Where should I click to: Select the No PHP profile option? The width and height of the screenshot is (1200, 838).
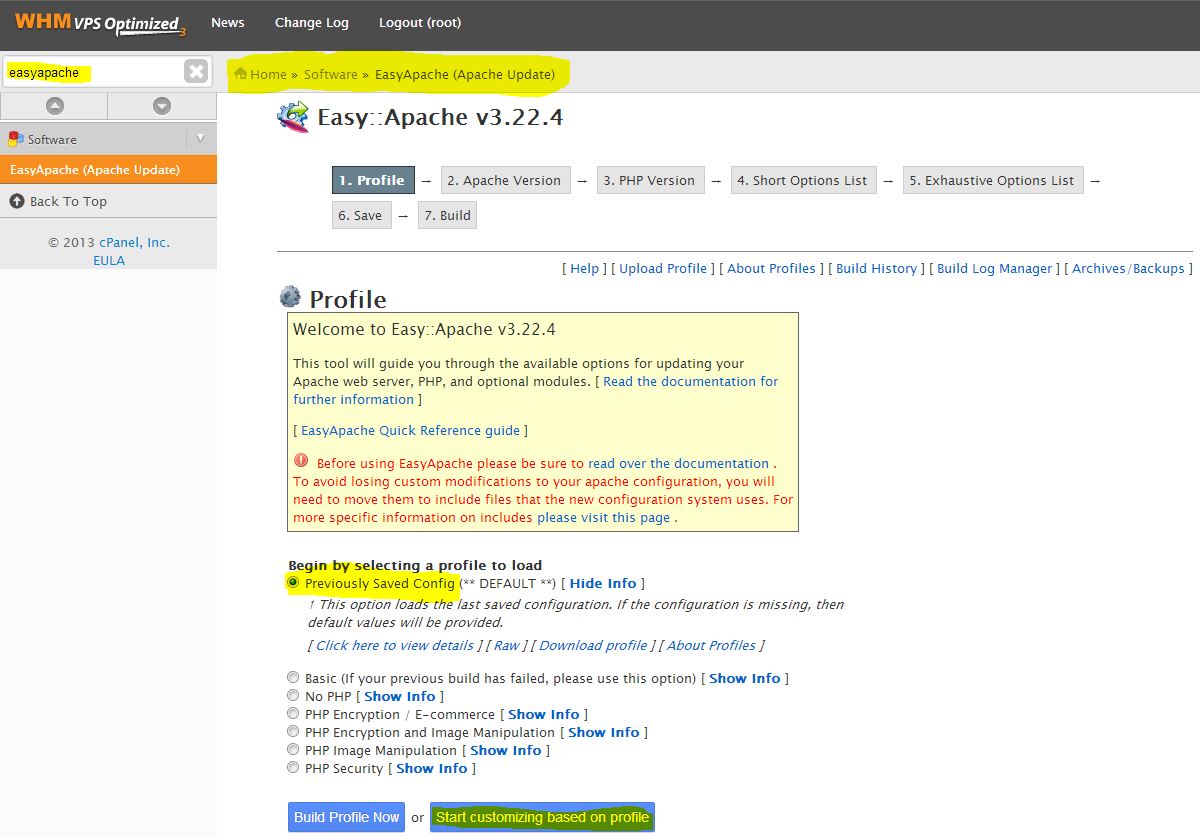293,695
